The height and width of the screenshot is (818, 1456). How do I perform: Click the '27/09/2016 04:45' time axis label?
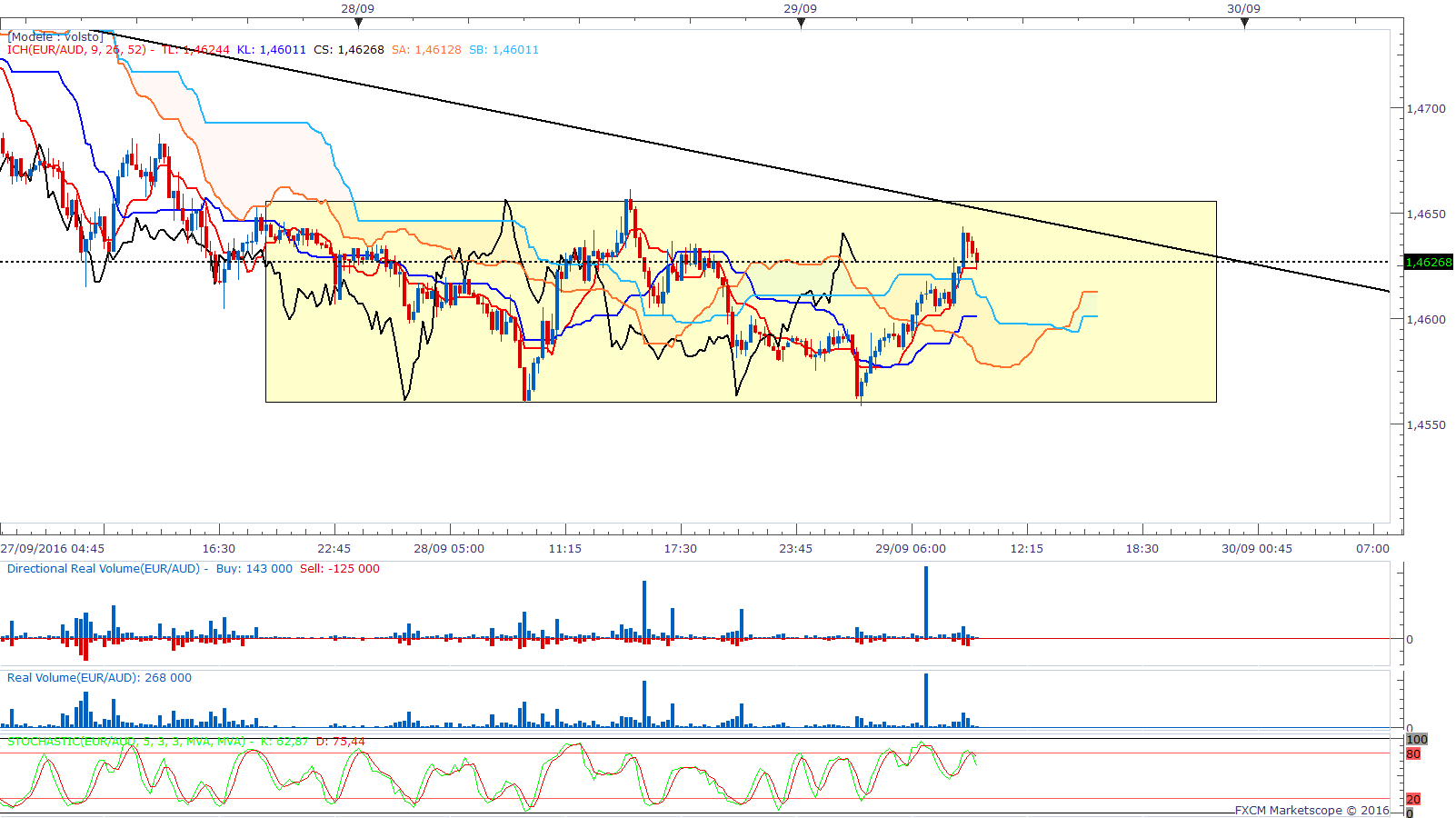tap(53, 548)
